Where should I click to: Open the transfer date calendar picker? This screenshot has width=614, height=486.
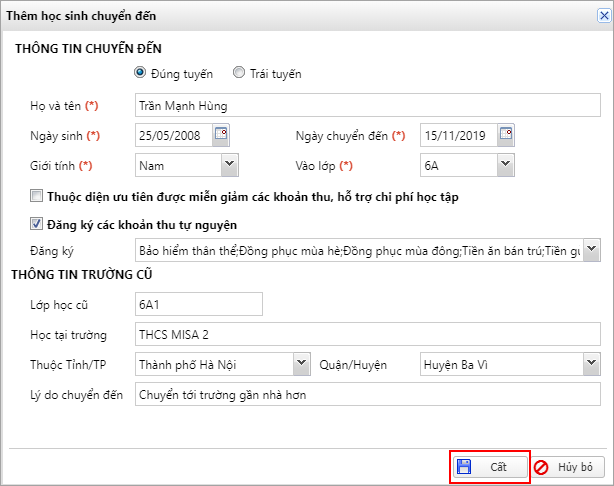(x=506, y=134)
